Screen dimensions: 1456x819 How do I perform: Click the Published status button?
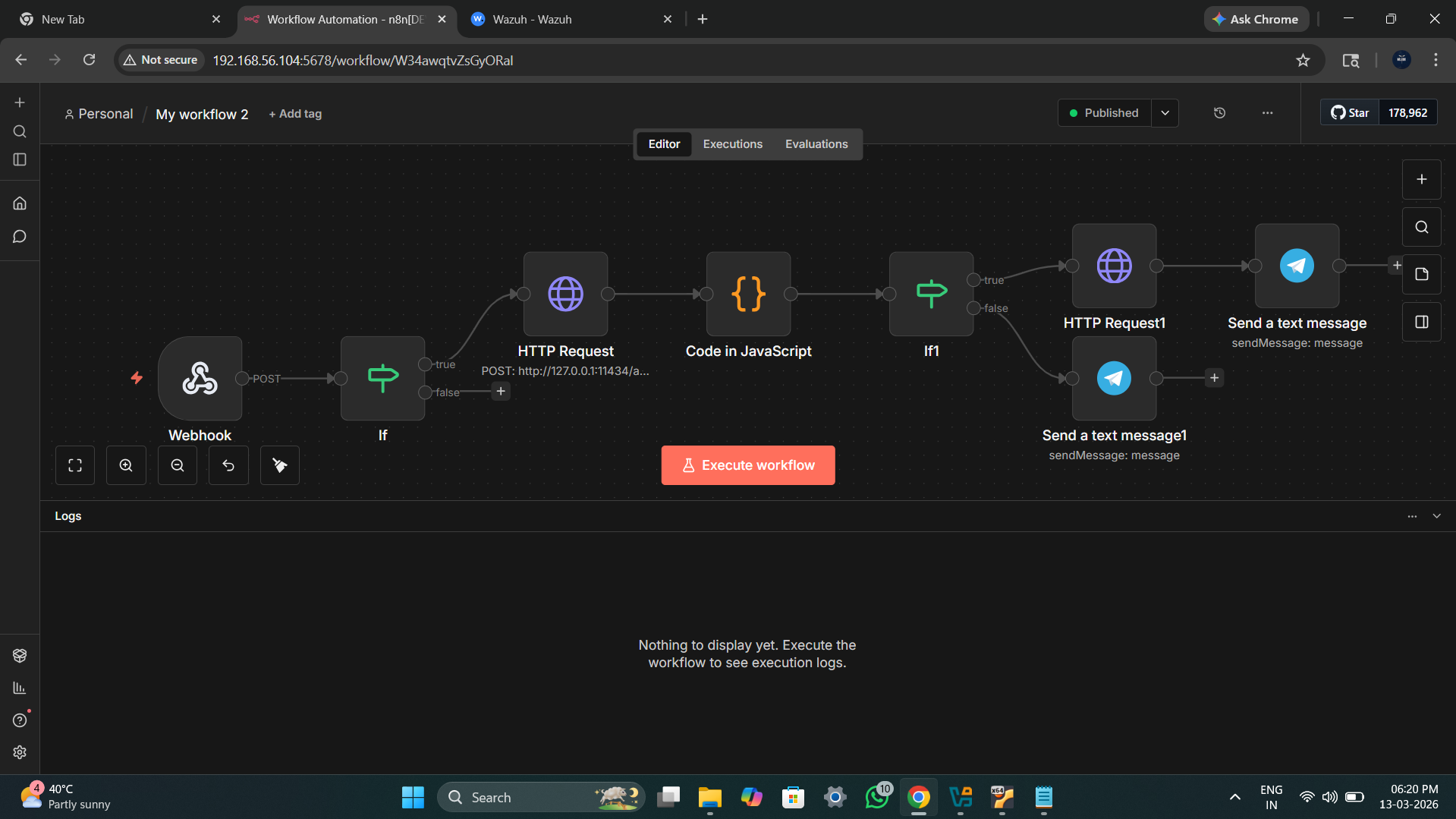[x=1104, y=113]
